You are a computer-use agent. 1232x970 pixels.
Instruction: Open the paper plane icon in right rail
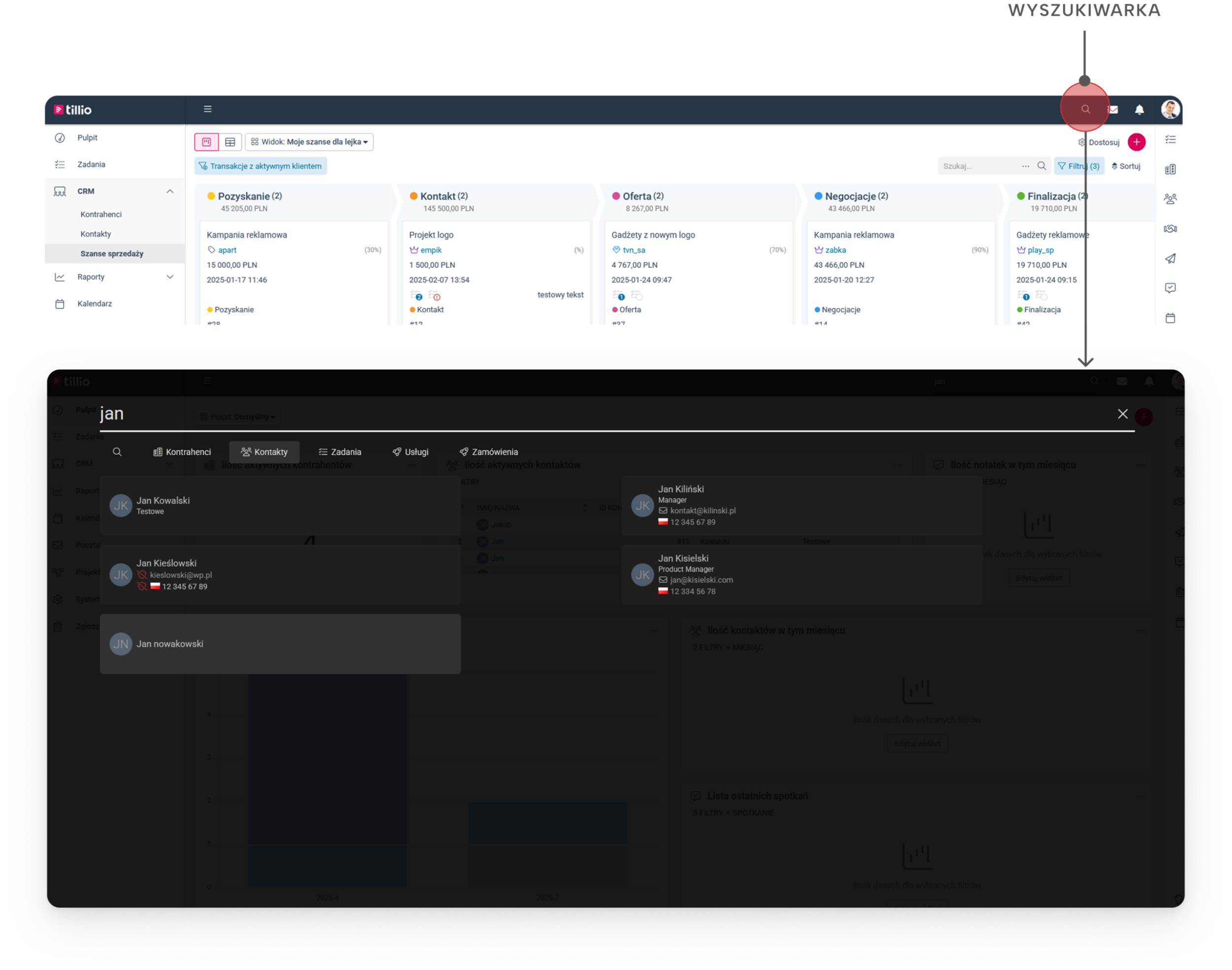tap(1170, 258)
